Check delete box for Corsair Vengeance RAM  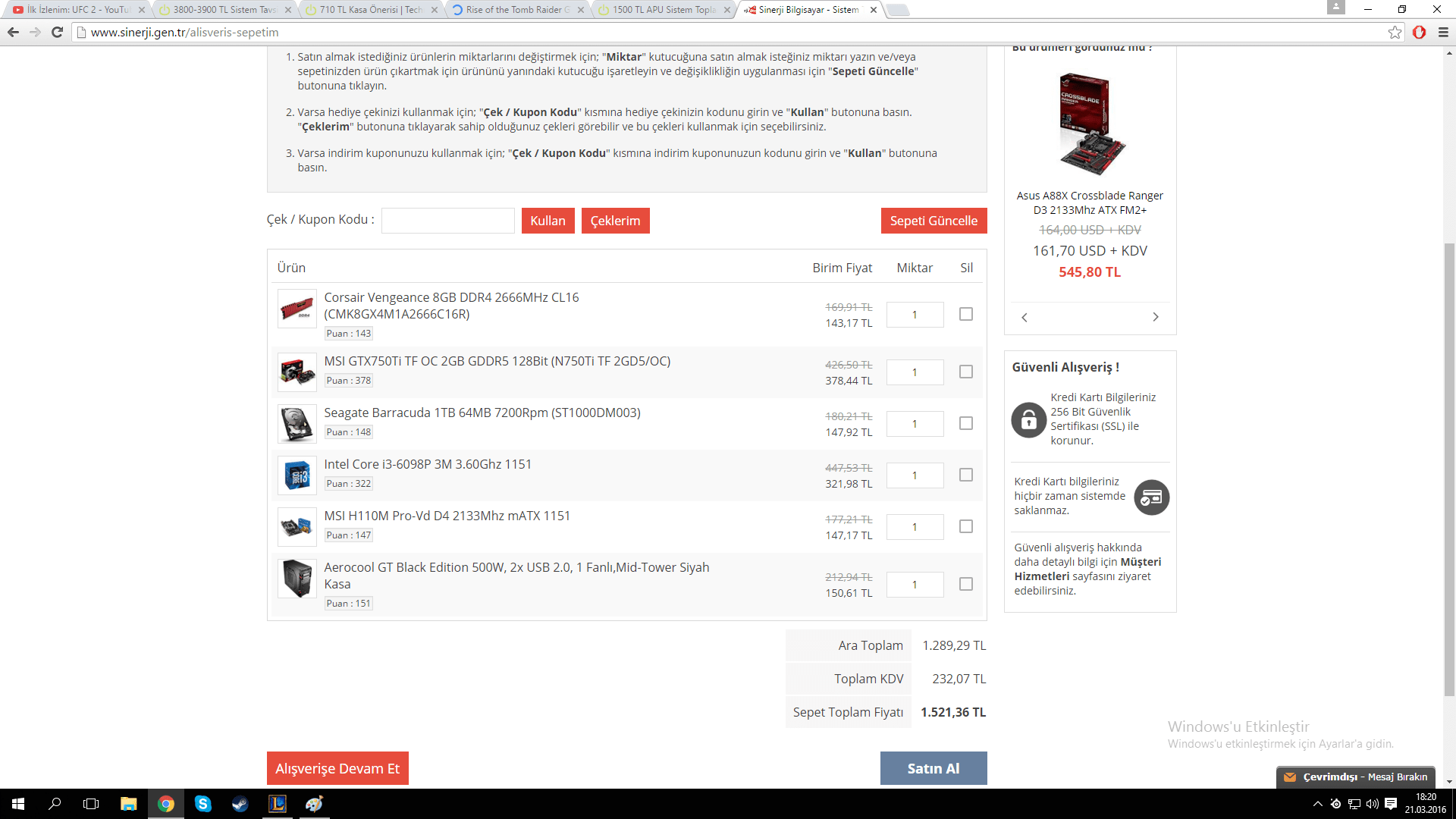pos(965,314)
